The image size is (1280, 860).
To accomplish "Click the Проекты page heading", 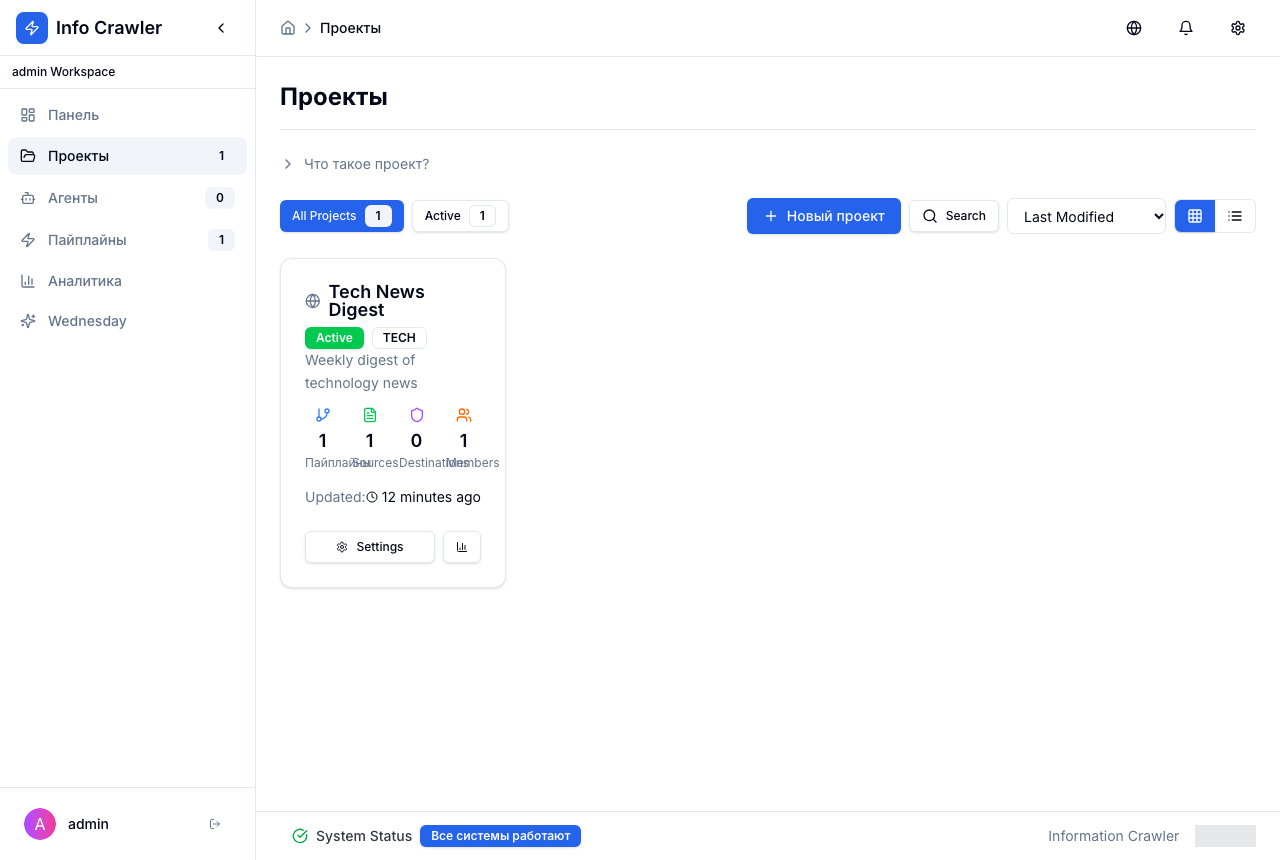I will pyautogui.click(x=334, y=97).
